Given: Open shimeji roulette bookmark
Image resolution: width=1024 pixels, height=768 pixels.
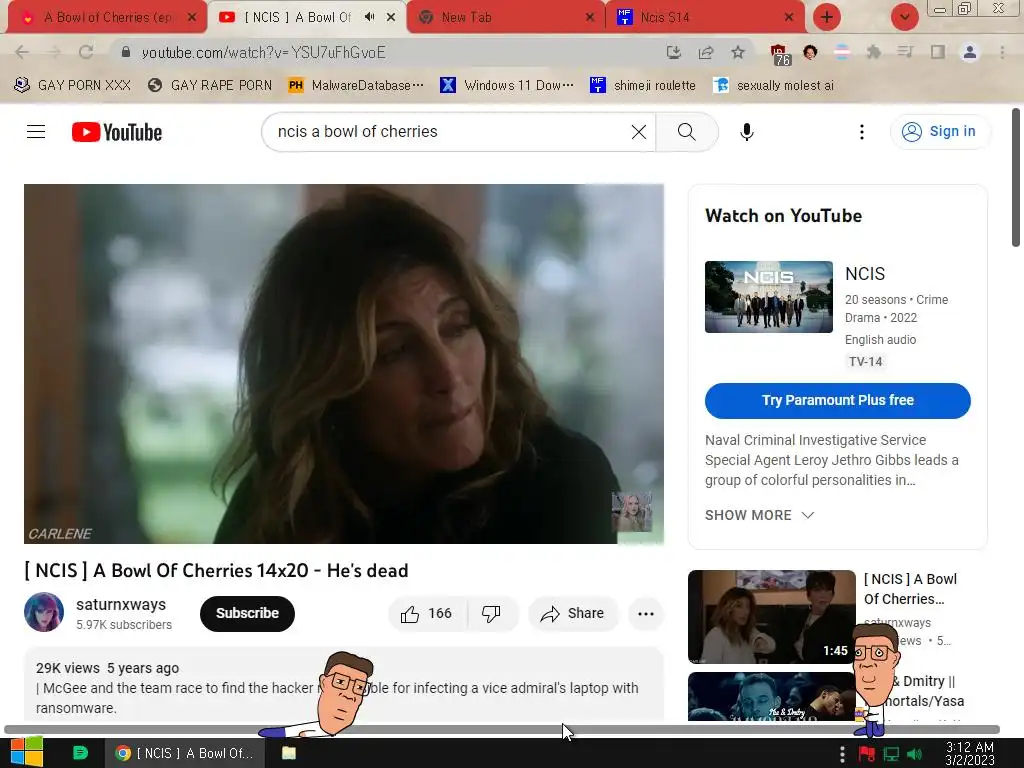Looking at the screenshot, I should click(643, 86).
